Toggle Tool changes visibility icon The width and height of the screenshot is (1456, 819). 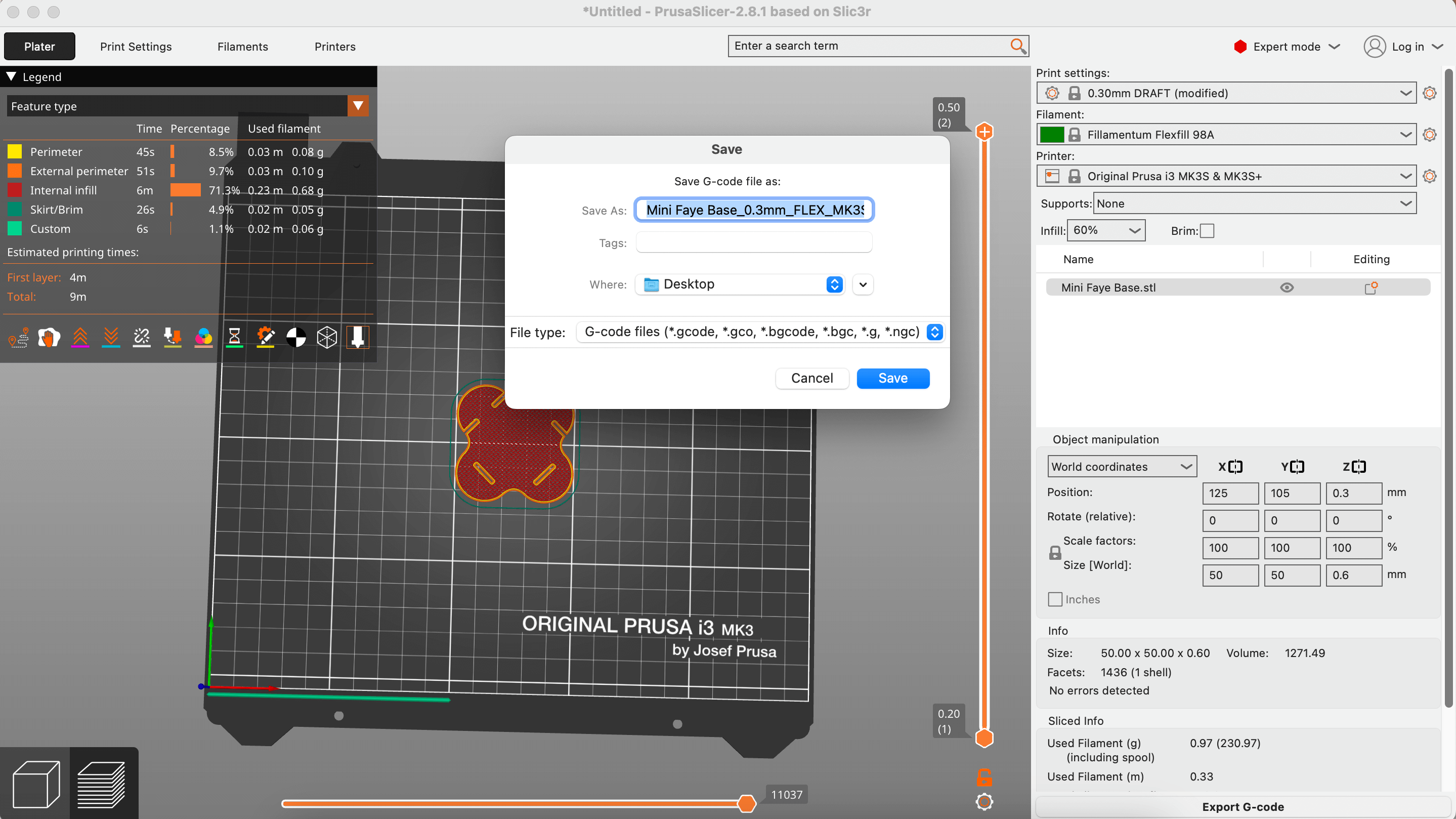pos(173,338)
